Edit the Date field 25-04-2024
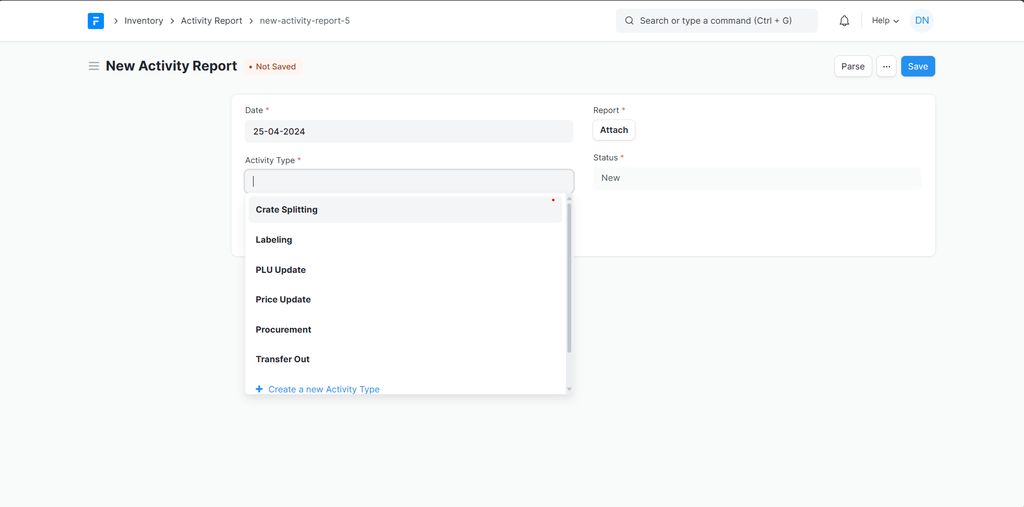The width and height of the screenshot is (1024, 507). [409, 131]
